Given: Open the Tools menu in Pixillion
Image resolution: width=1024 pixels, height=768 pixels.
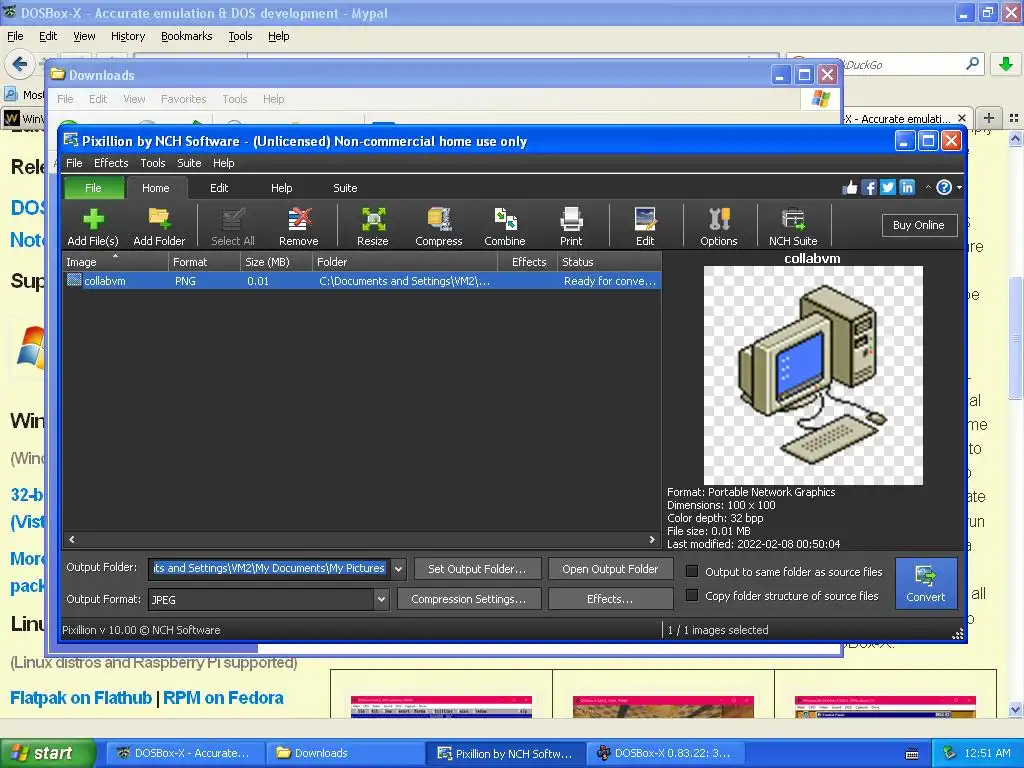Looking at the screenshot, I should pos(153,163).
